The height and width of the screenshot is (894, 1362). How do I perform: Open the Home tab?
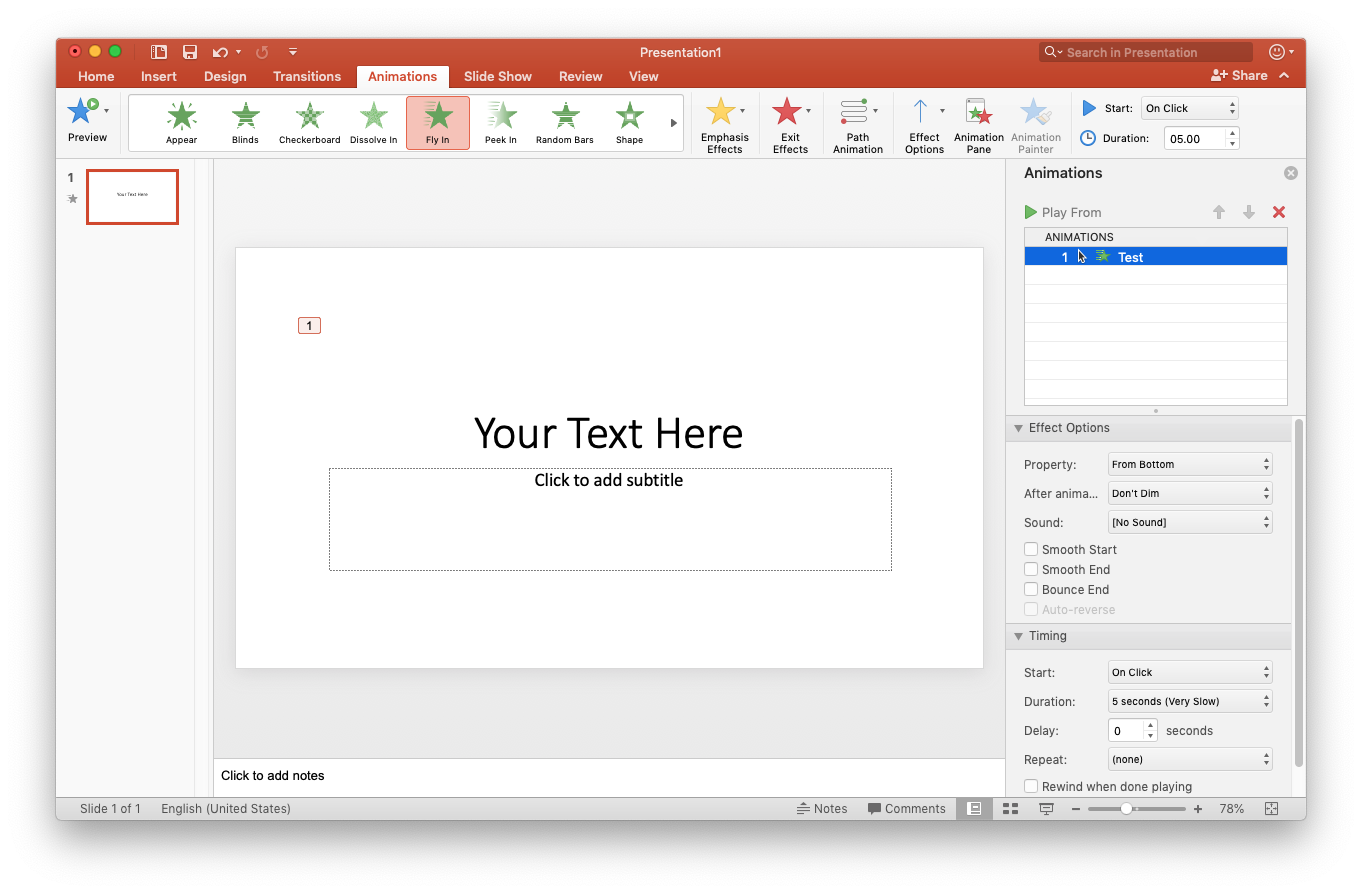(x=96, y=76)
